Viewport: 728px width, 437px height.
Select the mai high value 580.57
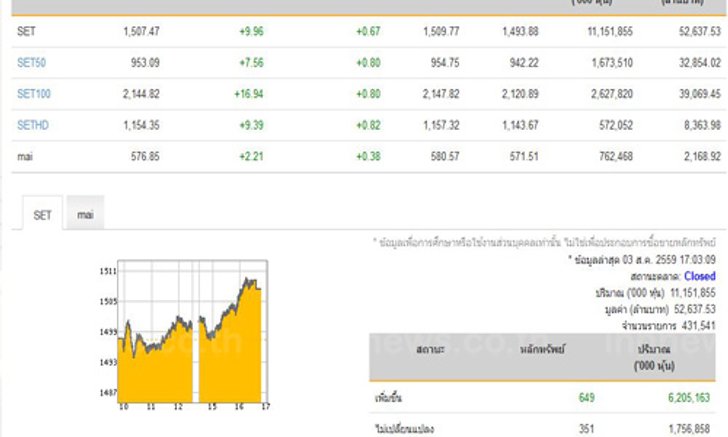click(445, 157)
